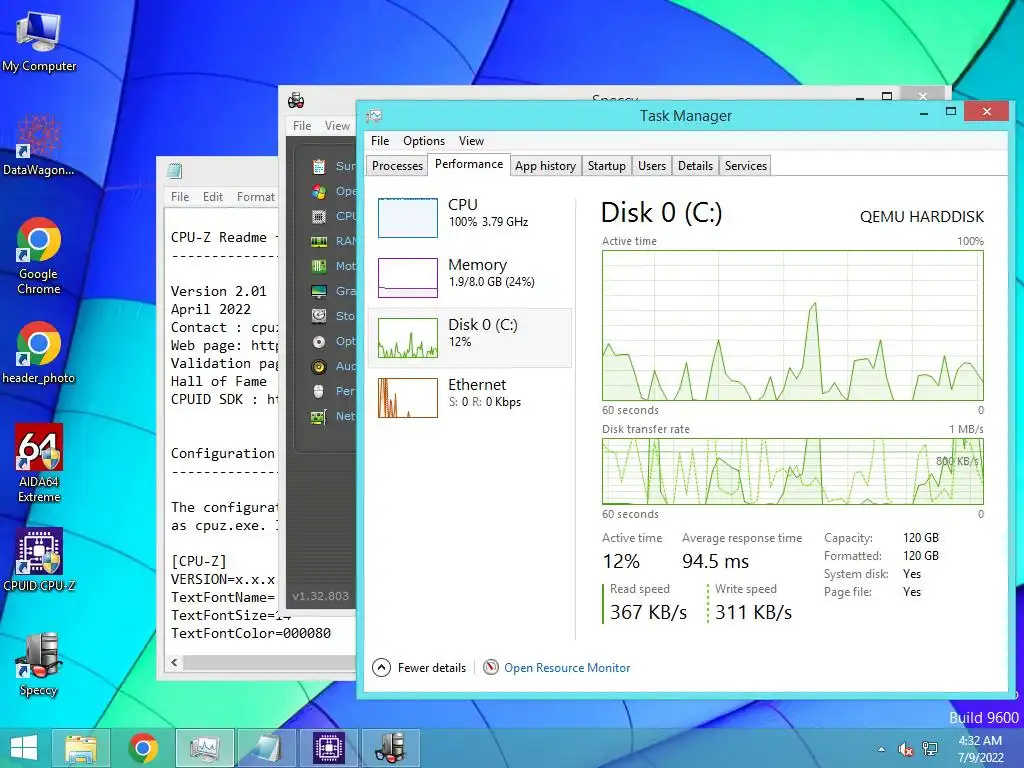Show hidden tray icons arrow
1024x768 pixels.
point(882,749)
